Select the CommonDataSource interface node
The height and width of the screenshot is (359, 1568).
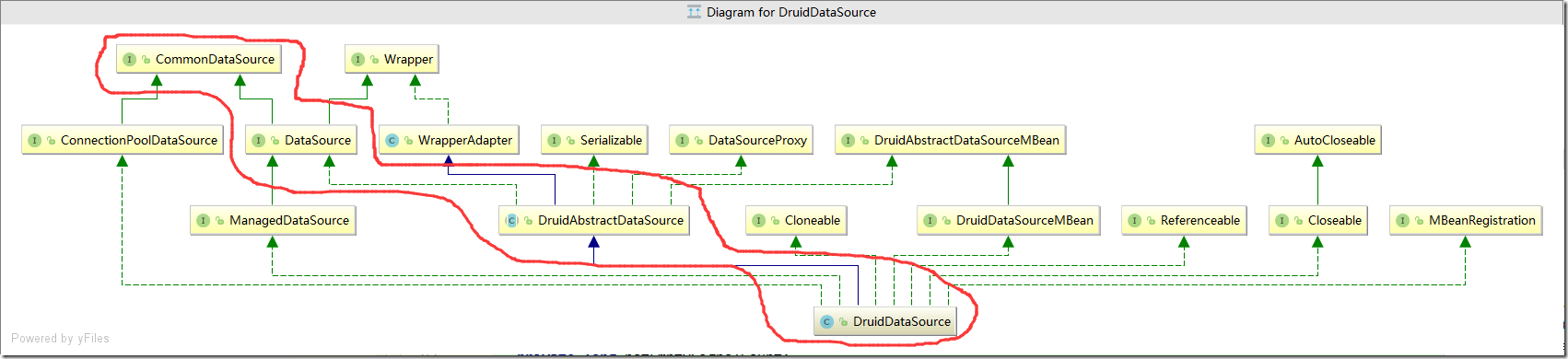point(198,59)
